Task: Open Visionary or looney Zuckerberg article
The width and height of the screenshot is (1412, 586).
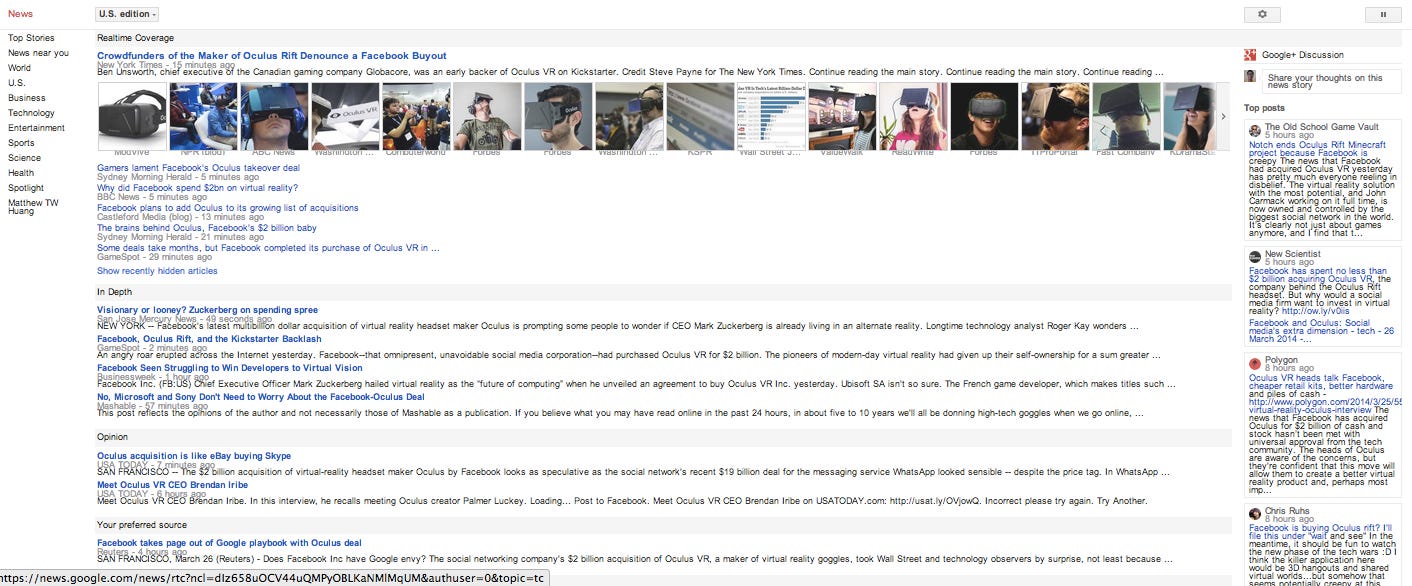Action: [207, 310]
